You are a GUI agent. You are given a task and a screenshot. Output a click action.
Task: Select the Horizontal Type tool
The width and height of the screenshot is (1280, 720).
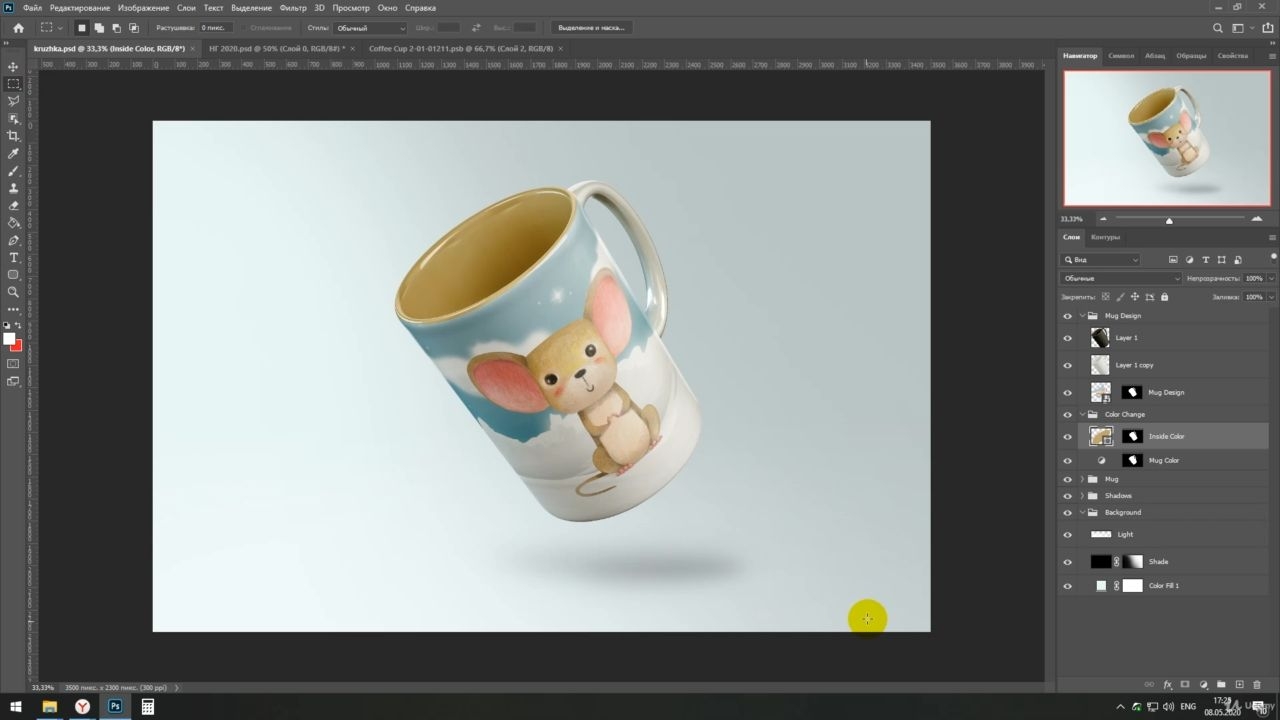(x=13, y=257)
